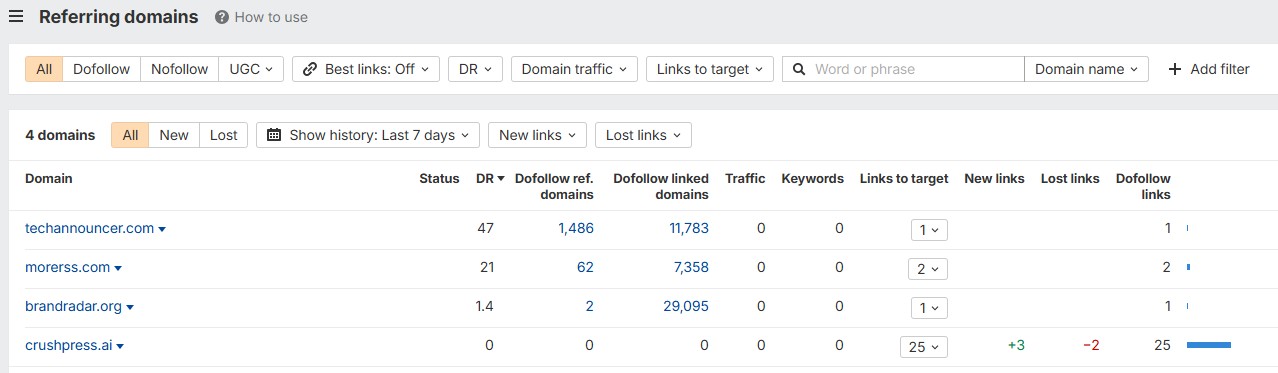
Task: Click the plus icon in Add filter
Action: [1175, 69]
